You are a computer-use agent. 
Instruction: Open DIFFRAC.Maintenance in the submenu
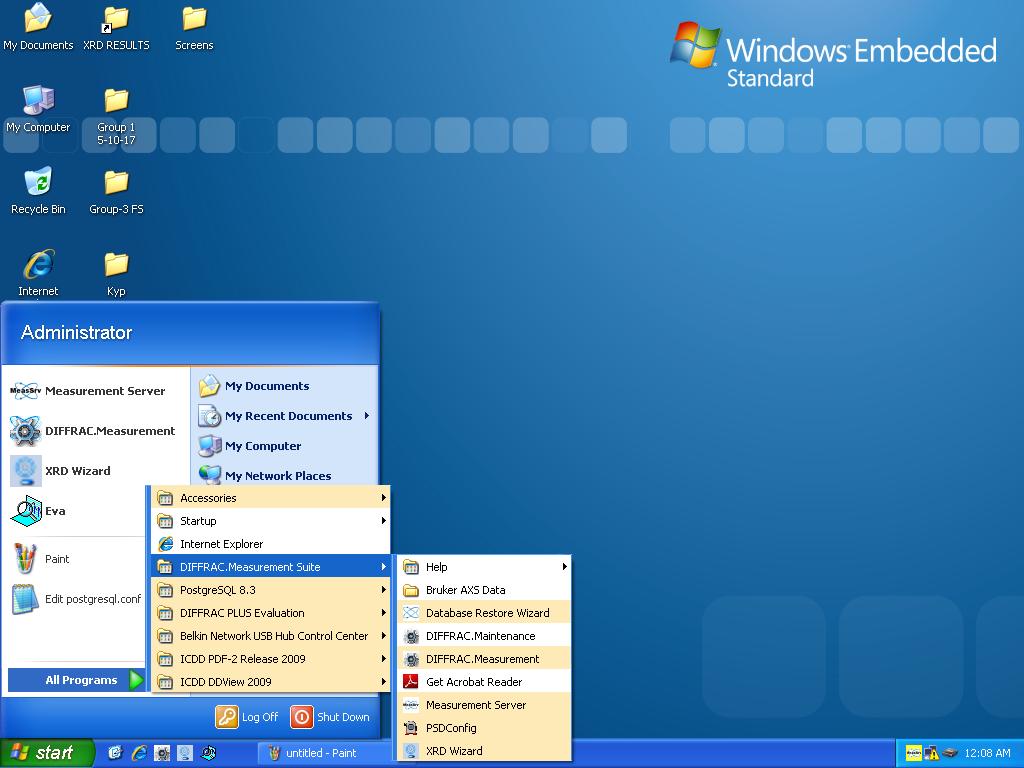click(480, 636)
